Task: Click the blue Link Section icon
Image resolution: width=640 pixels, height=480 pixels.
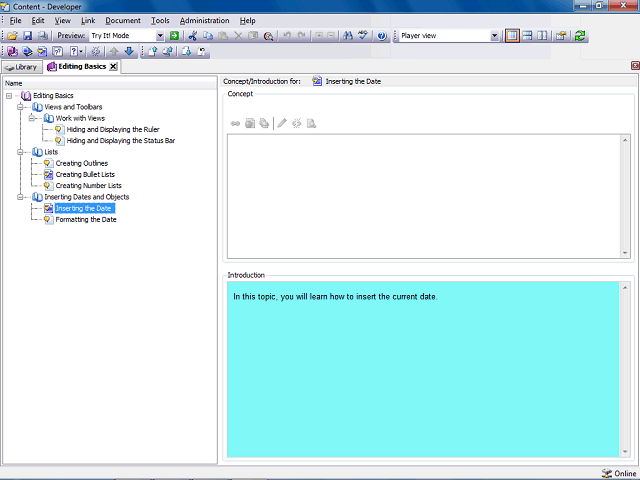Action: click(27, 51)
